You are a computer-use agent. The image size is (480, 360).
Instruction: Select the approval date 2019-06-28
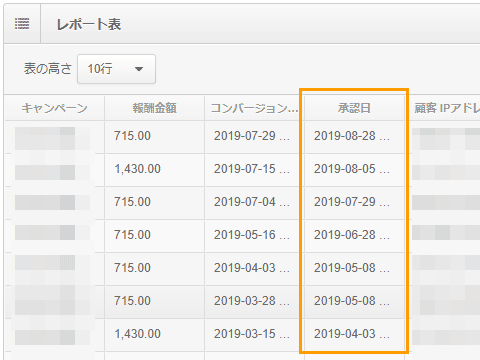354,235
